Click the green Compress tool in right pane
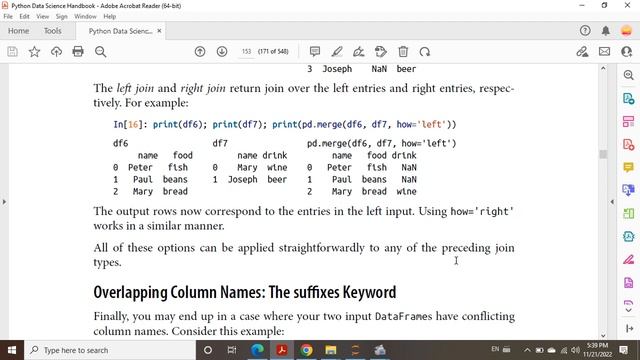This screenshot has height=360, width=640. 629,213
